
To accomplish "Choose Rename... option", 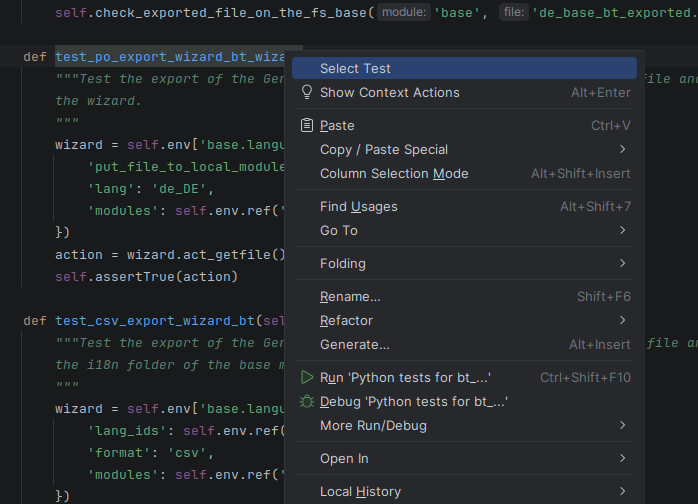I will [464, 297].
